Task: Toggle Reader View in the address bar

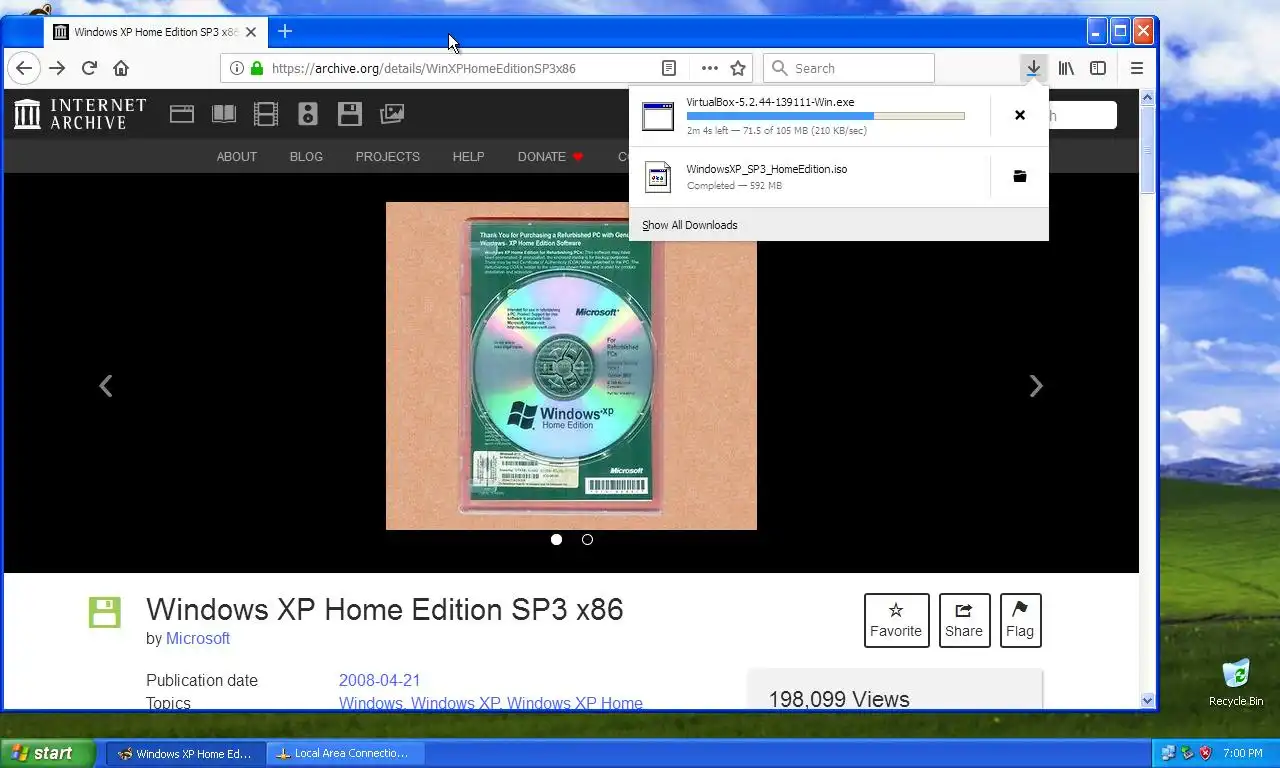Action: click(x=669, y=68)
